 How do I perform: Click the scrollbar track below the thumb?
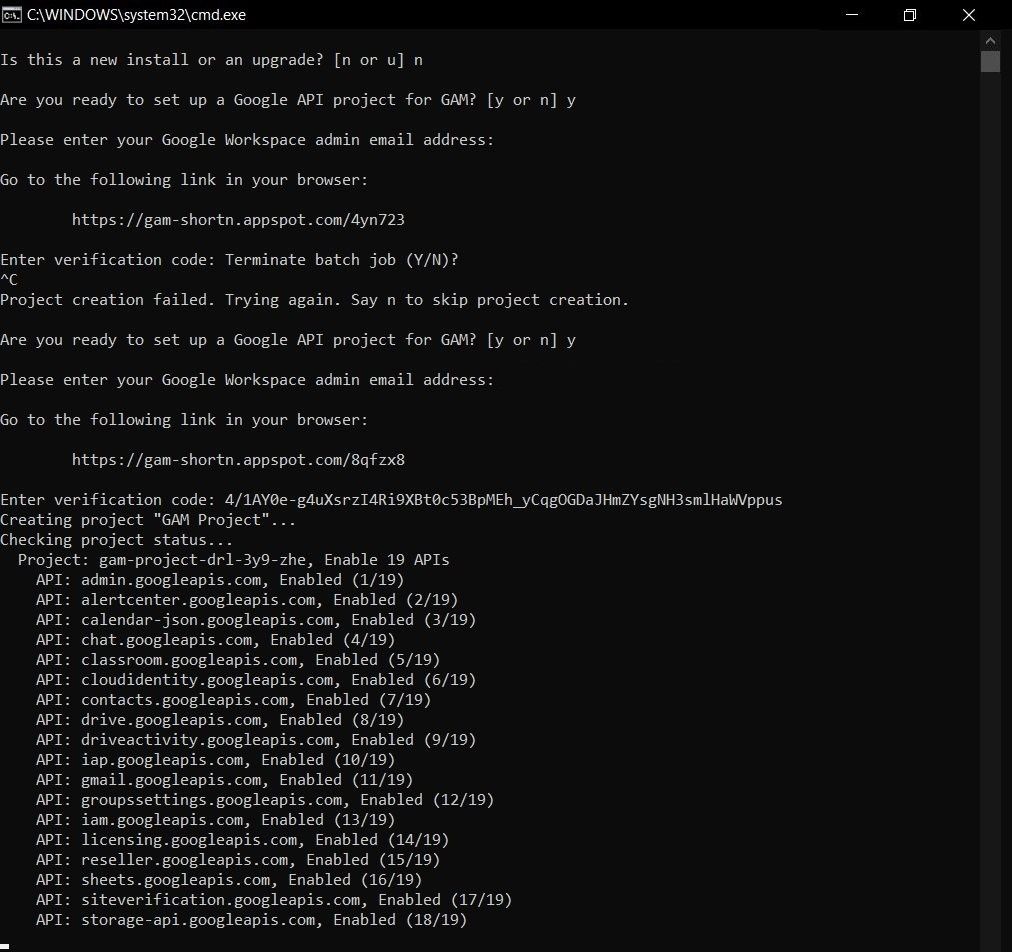point(990,500)
